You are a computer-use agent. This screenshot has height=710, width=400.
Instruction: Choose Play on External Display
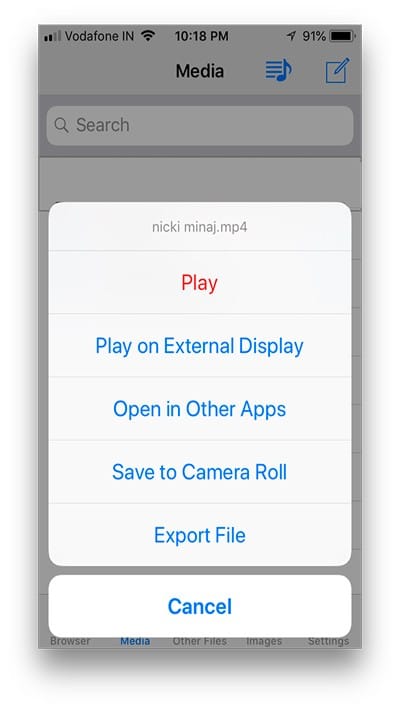click(x=200, y=346)
